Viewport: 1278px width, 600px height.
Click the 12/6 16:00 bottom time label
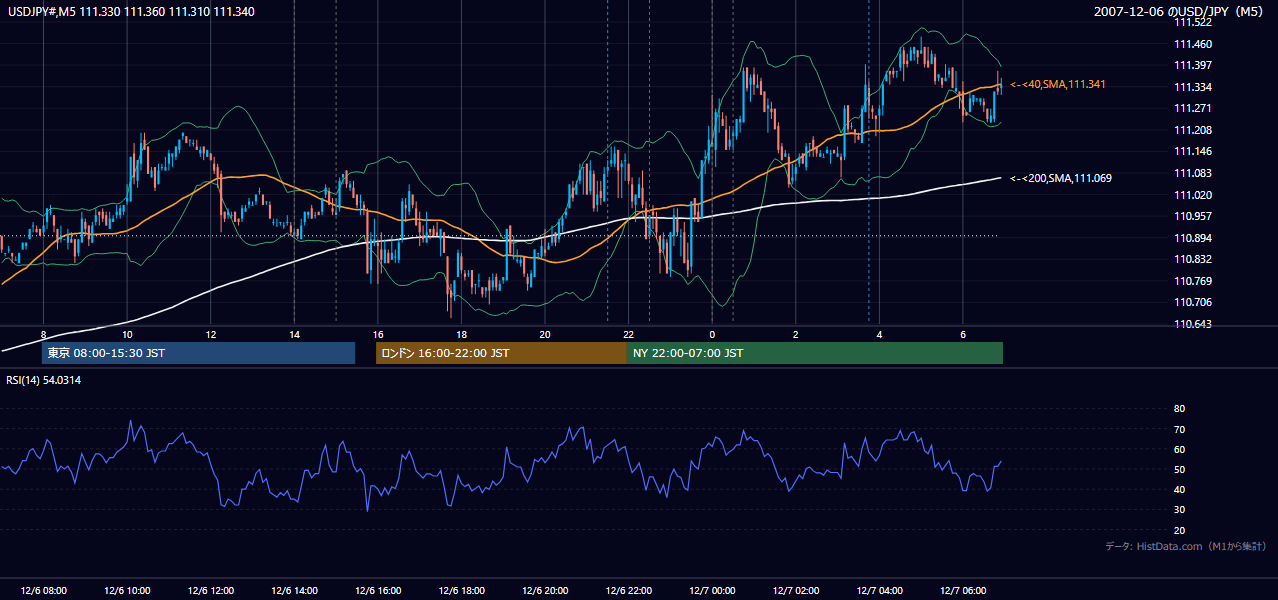click(x=378, y=591)
